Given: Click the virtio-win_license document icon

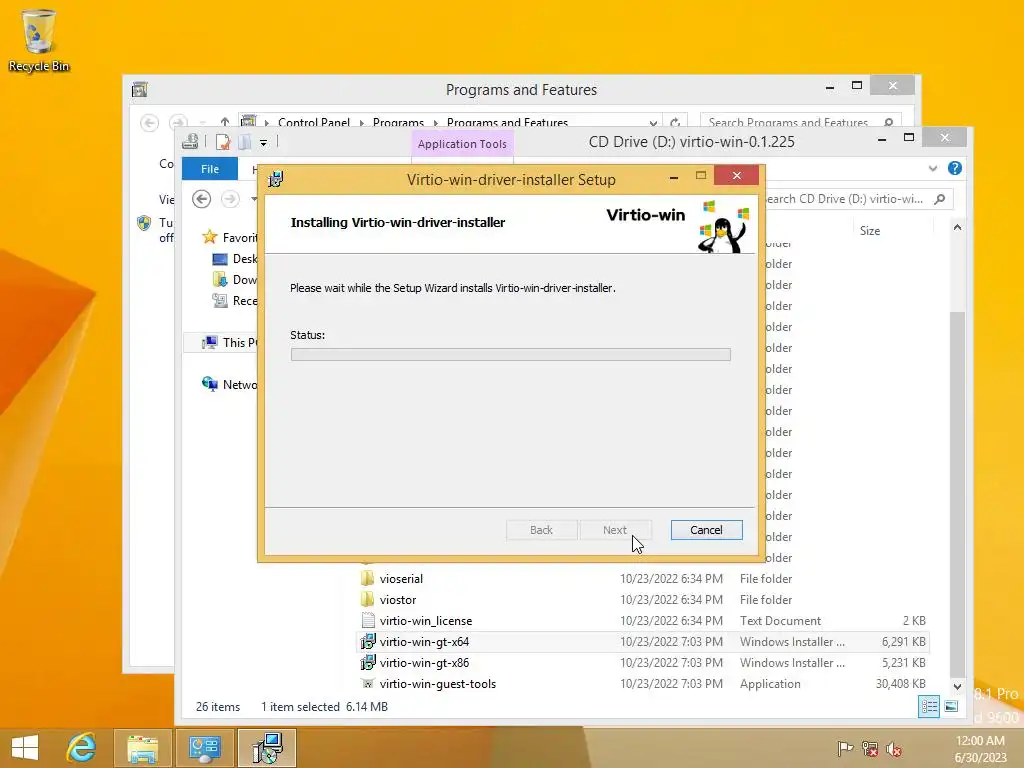Looking at the screenshot, I should pyautogui.click(x=368, y=620).
